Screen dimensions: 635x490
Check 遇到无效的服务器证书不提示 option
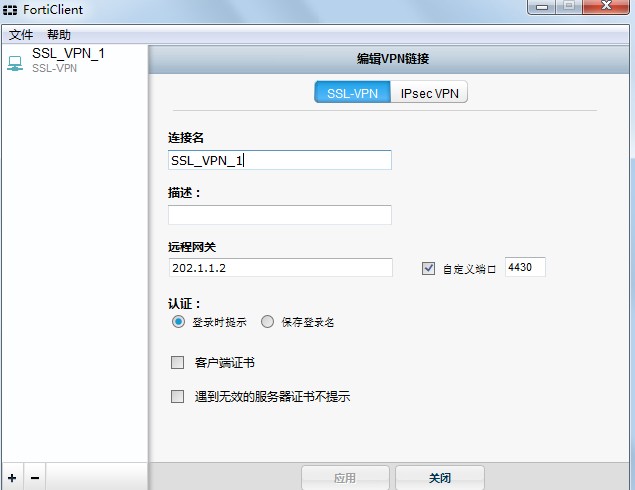pyautogui.click(x=177, y=396)
